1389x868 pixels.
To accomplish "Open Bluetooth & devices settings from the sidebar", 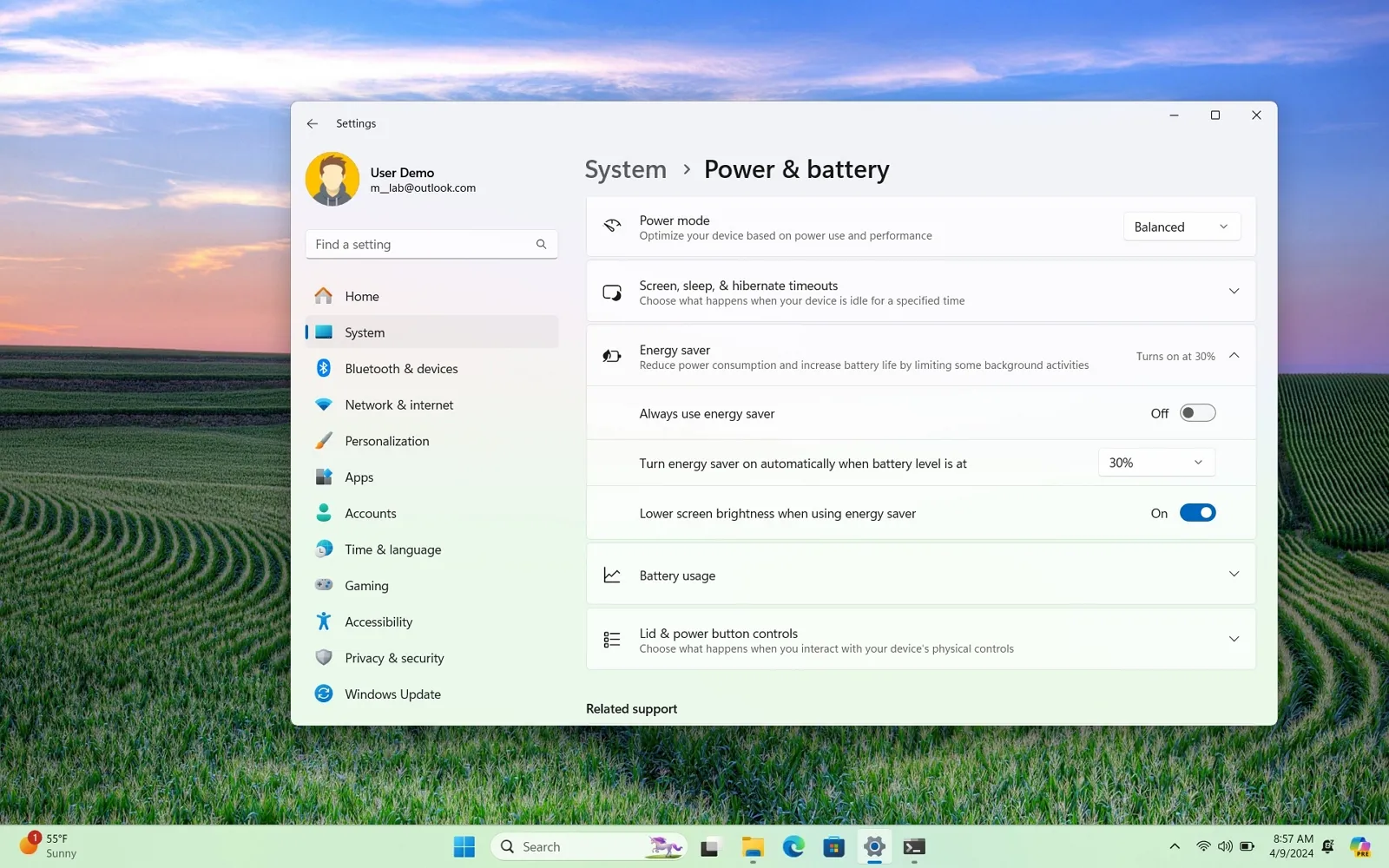I will [401, 368].
